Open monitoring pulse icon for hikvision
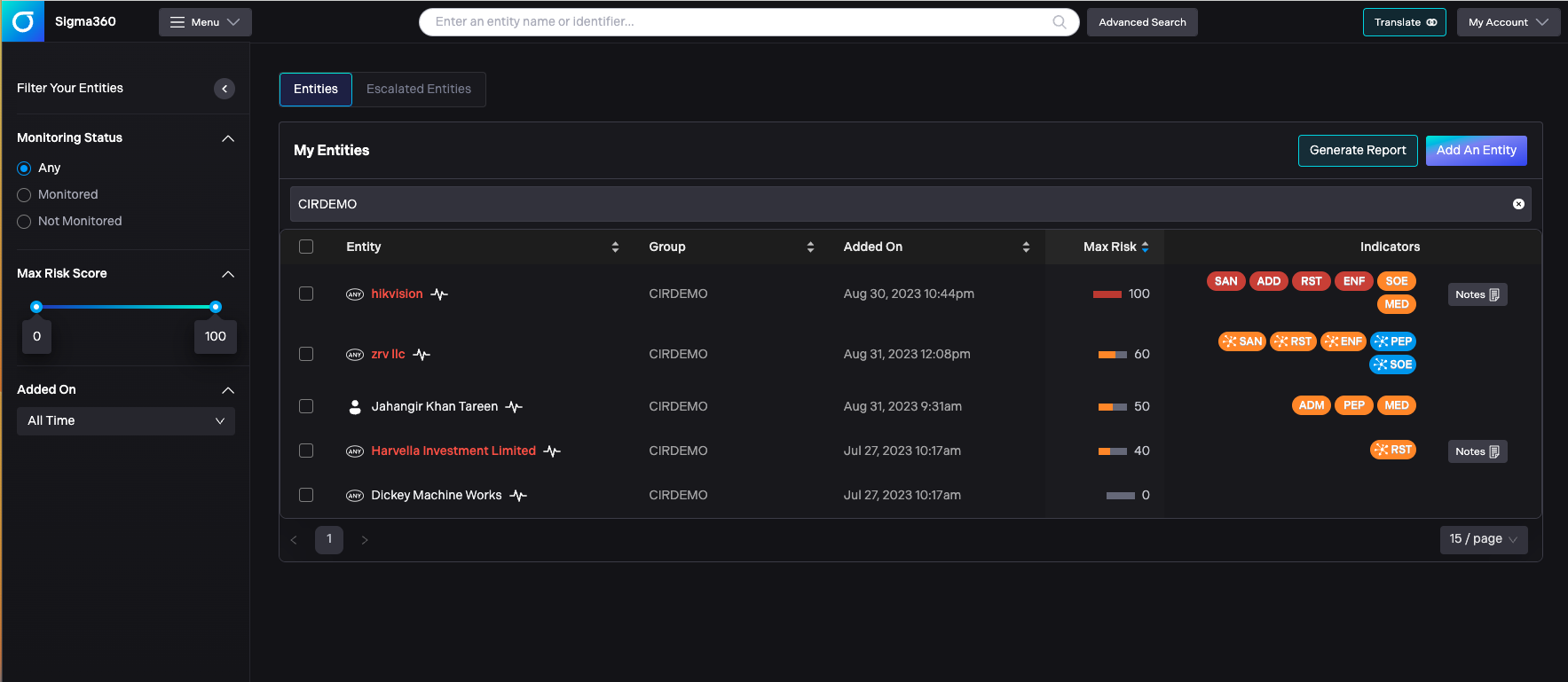 click(439, 294)
